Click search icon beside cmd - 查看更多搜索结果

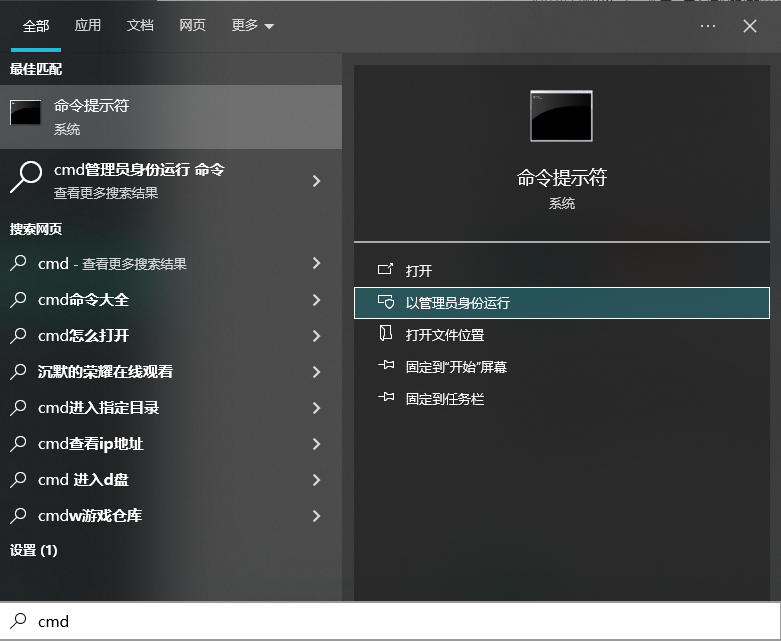(18, 263)
